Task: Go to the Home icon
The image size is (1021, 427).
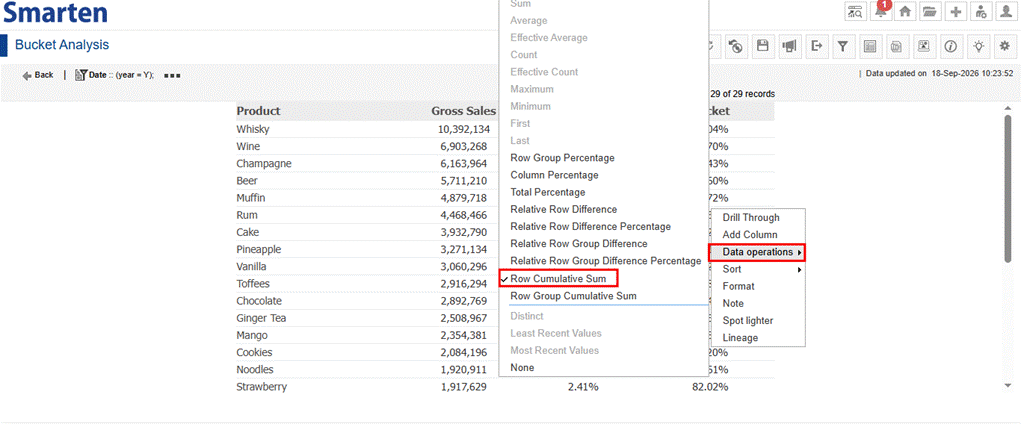Action: click(x=904, y=12)
